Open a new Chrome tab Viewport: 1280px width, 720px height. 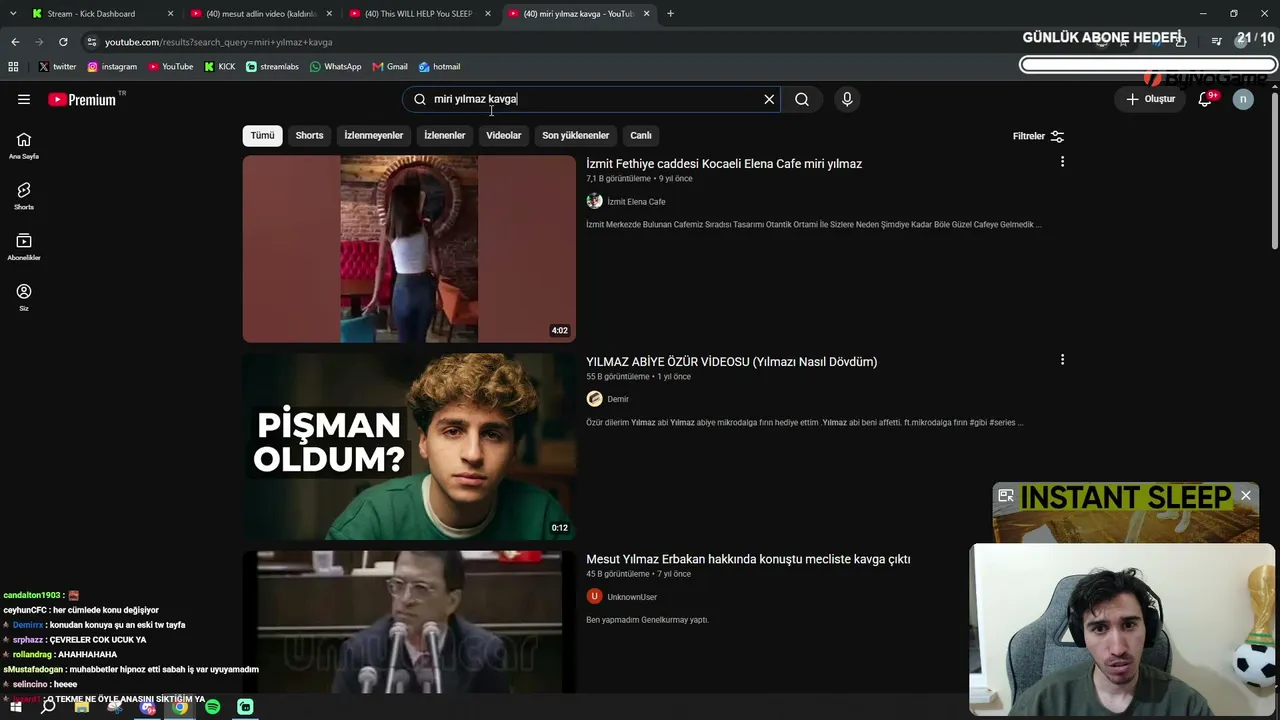coord(670,14)
